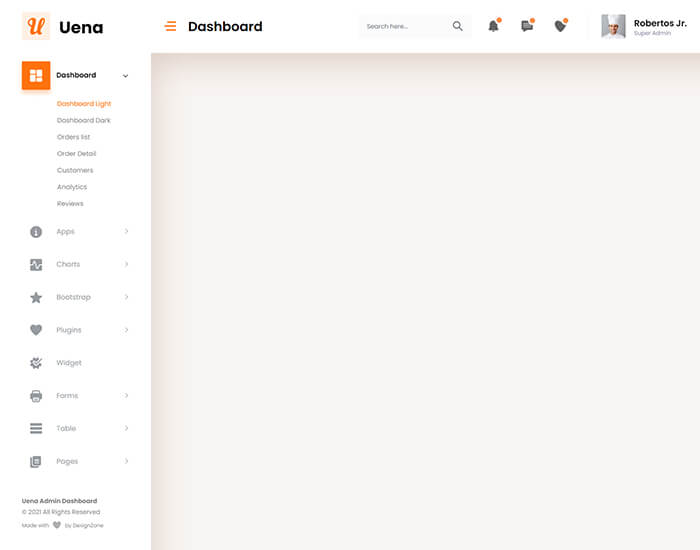Click the orange Dashboard grid icon
Screen dimensions: 700x550
pos(36,75)
